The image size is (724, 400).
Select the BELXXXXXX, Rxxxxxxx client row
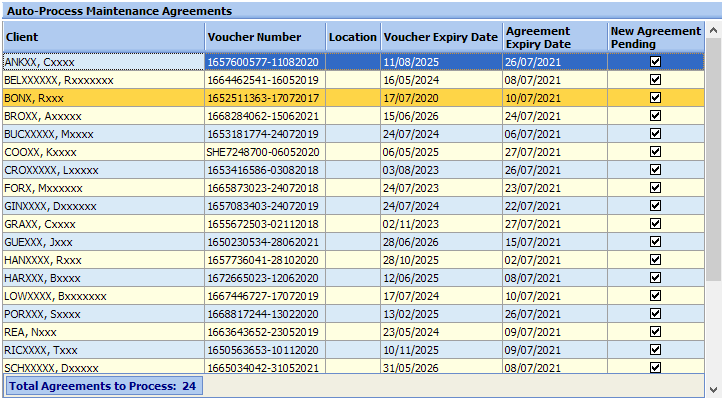click(353, 80)
